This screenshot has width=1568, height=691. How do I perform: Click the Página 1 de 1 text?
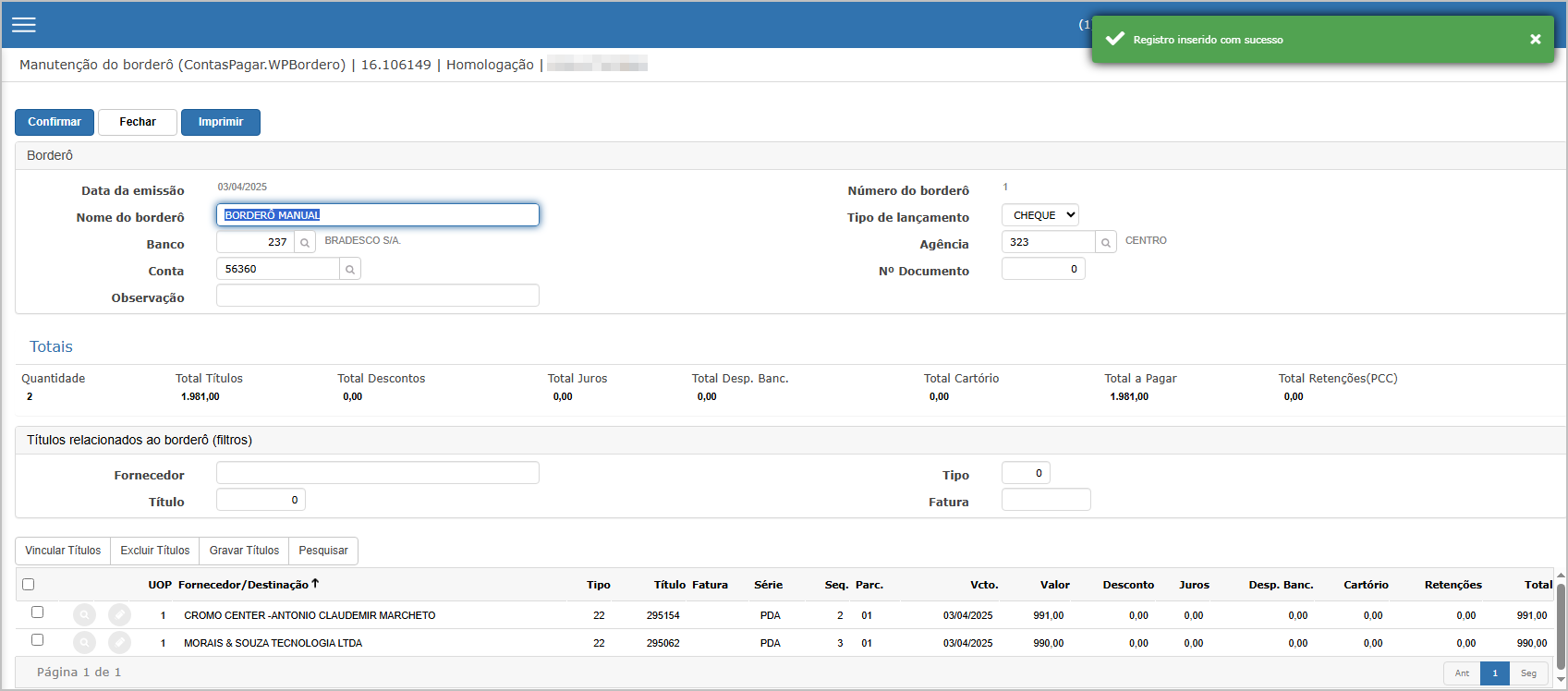pyautogui.click(x=79, y=673)
